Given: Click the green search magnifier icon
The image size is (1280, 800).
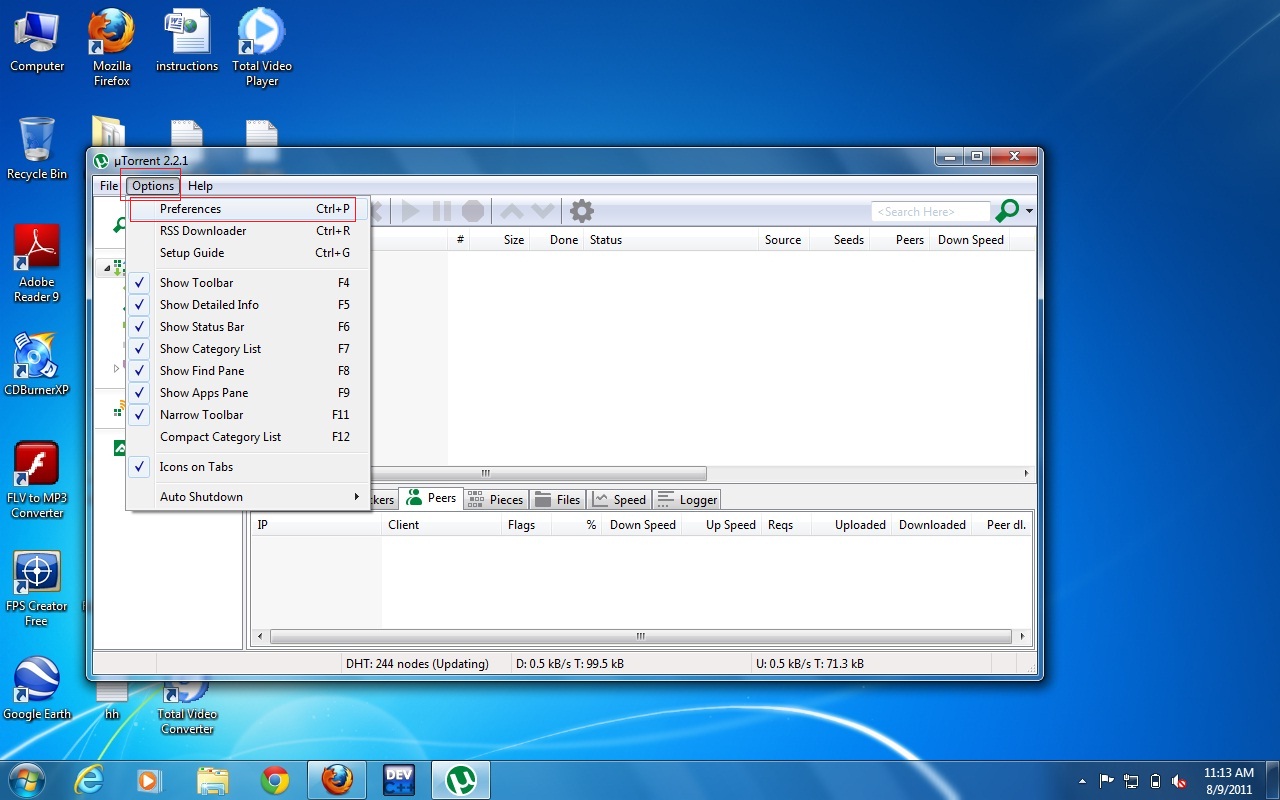Looking at the screenshot, I should pyautogui.click(x=1007, y=211).
